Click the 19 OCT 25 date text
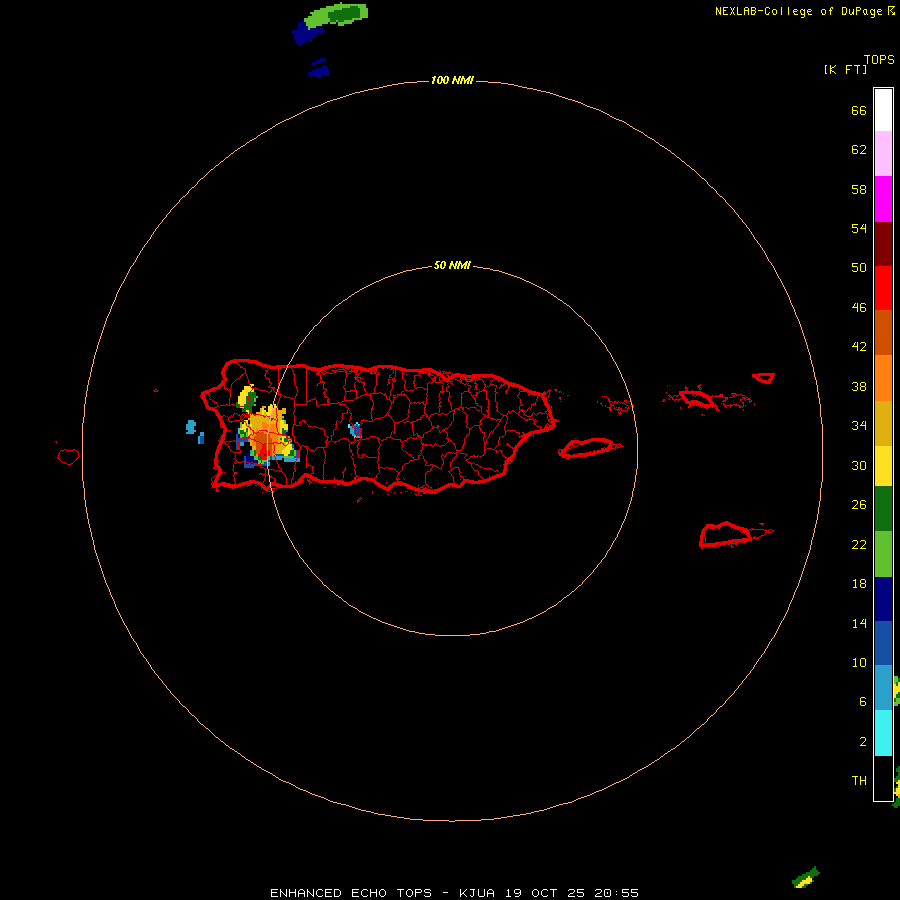Screen dimensions: 900x900 tap(545, 893)
